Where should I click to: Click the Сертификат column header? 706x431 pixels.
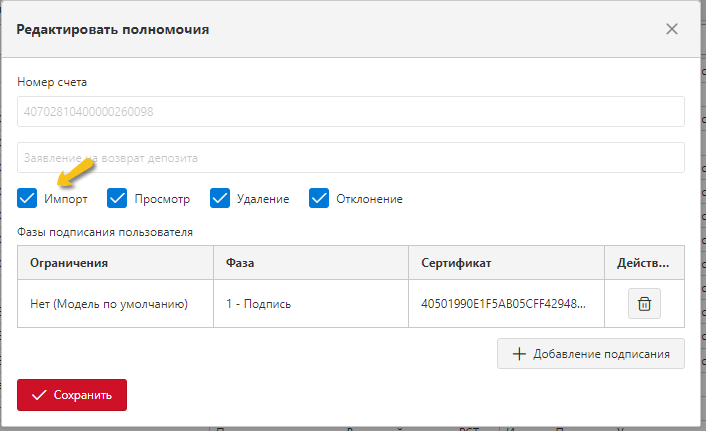tap(506, 263)
